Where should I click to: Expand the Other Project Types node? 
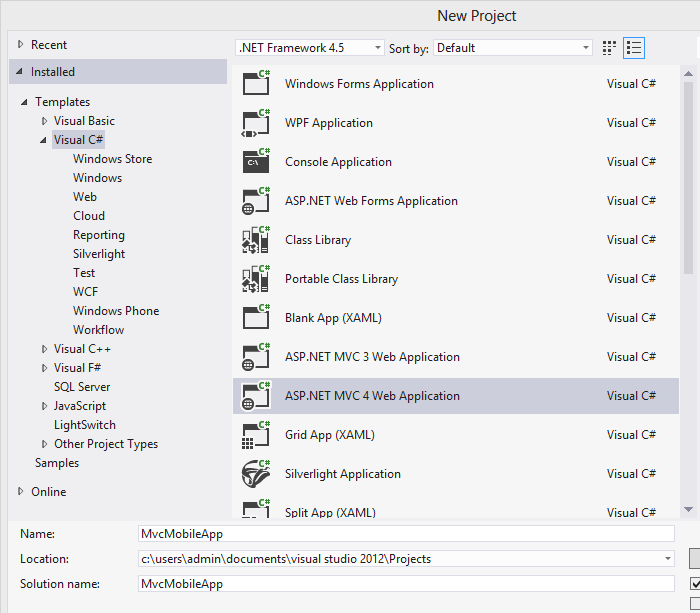pos(44,444)
